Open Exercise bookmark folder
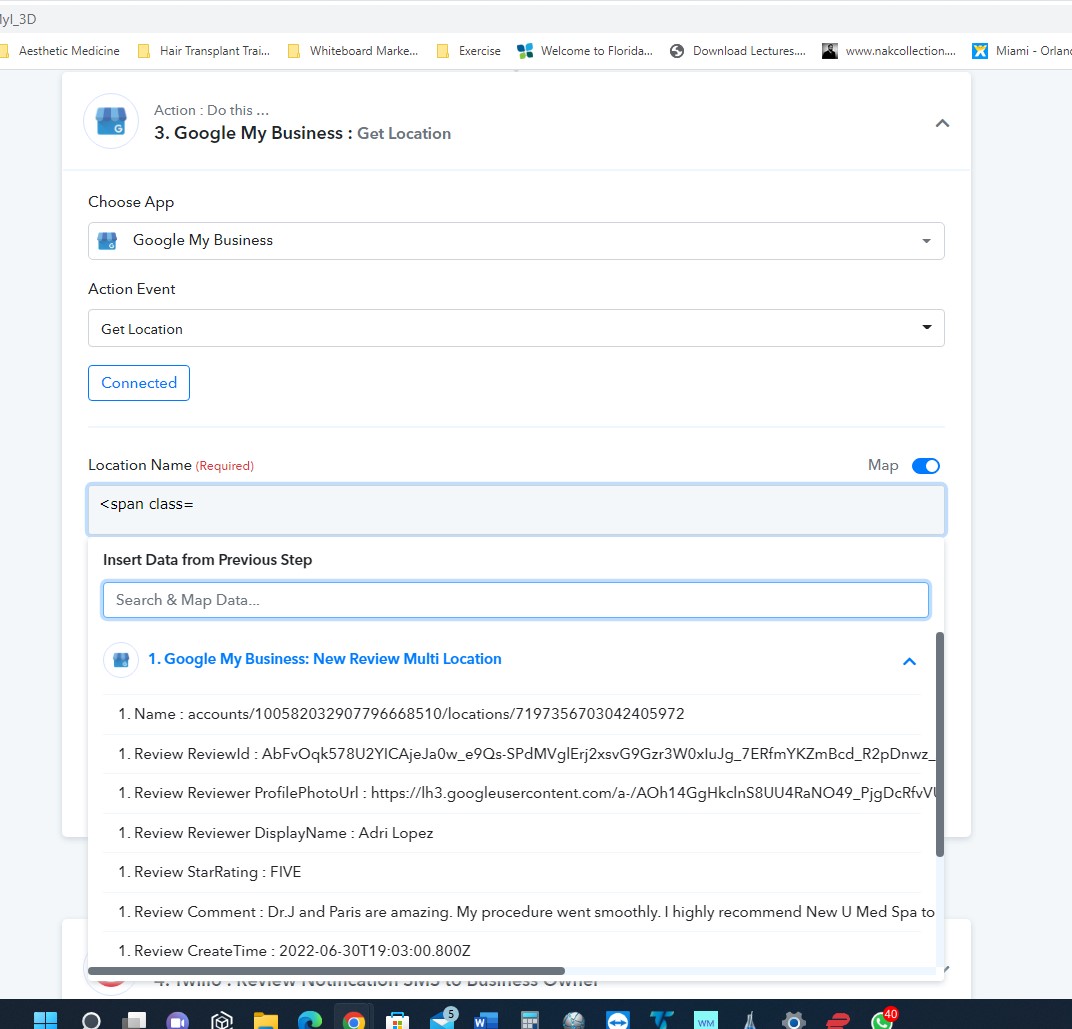 (x=469, y=51)
